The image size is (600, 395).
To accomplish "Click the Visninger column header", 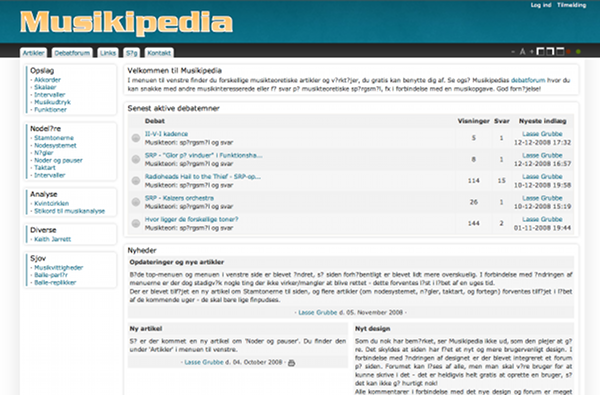I will [474, 121].
